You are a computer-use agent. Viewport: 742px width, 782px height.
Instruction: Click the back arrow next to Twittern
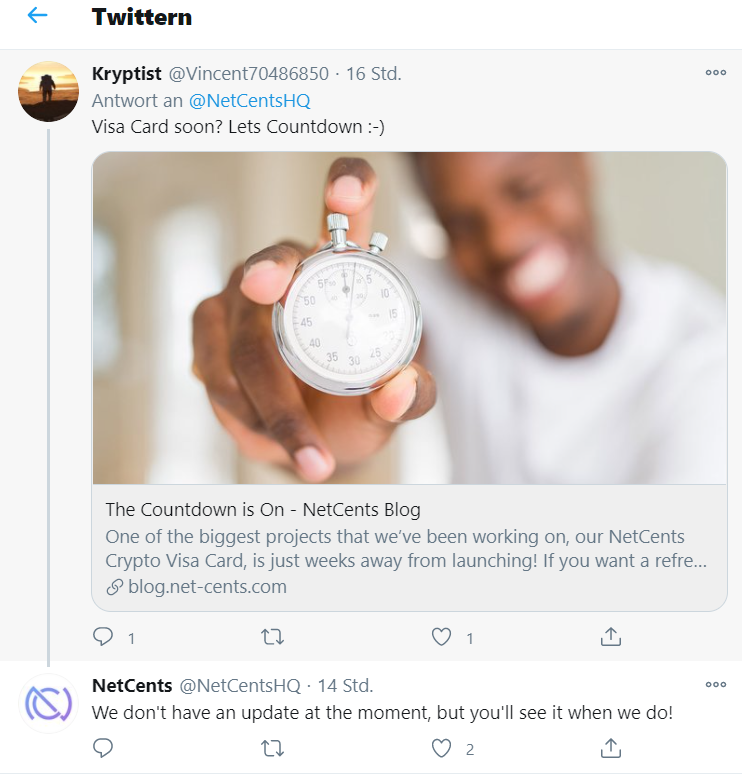pyautogui.click(x=37, y=16)
